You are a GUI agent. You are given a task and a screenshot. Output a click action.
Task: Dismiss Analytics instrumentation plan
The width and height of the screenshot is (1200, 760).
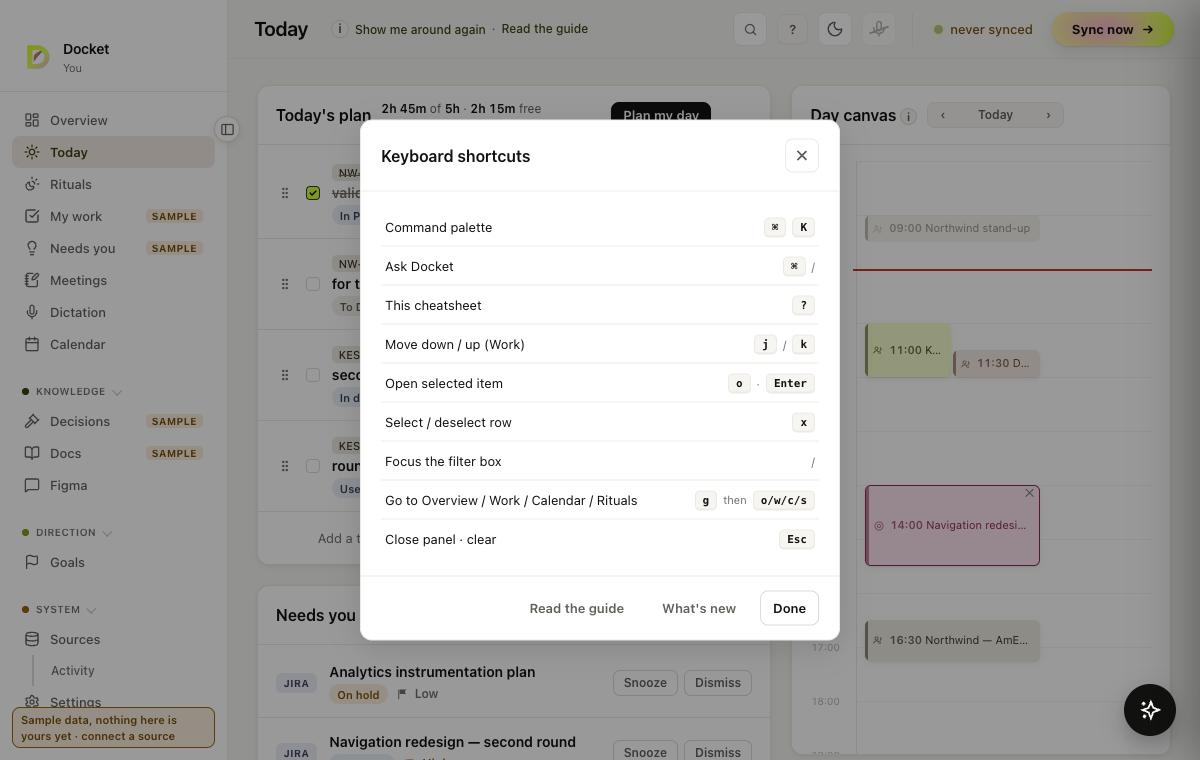click(718, 683)
